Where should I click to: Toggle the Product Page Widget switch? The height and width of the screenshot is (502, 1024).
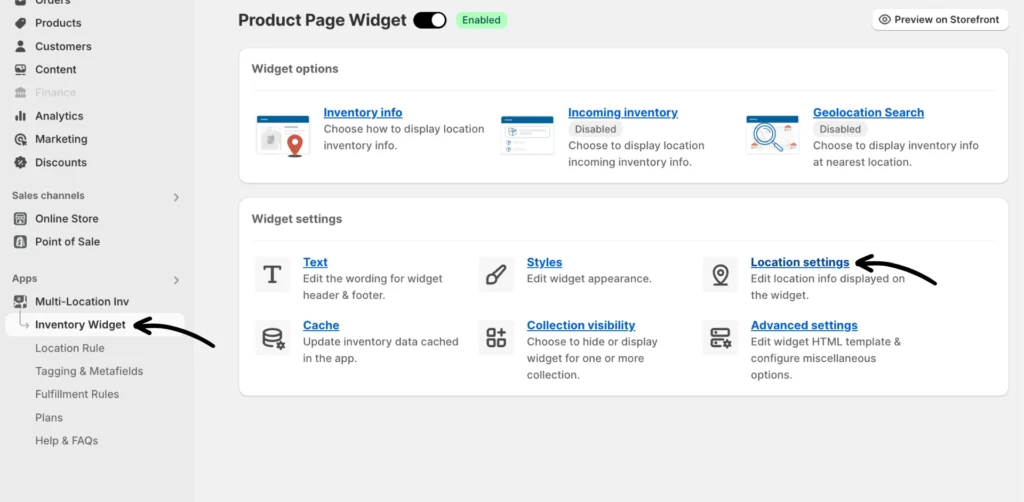click(430, 20)
